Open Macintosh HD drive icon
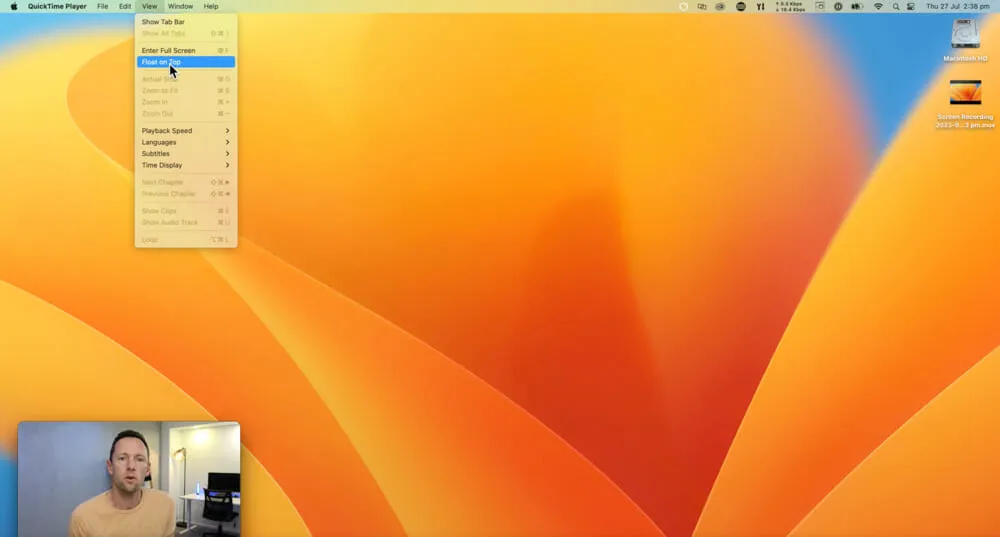Image resolution: width=1000 pixels, height=537 pixels. pos(965,35)
